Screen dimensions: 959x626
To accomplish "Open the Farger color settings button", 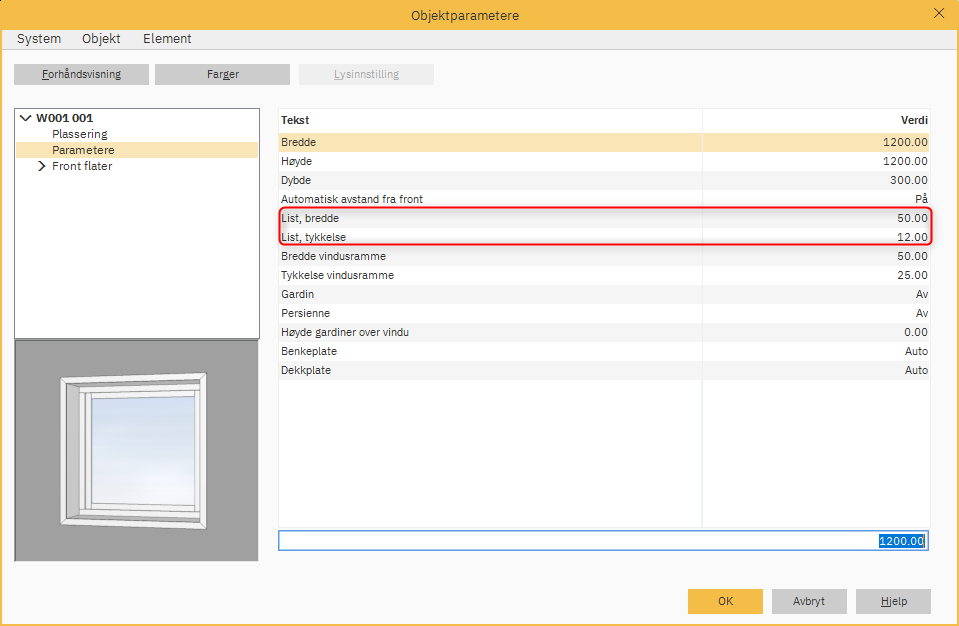I will click(x=222, y=75).
